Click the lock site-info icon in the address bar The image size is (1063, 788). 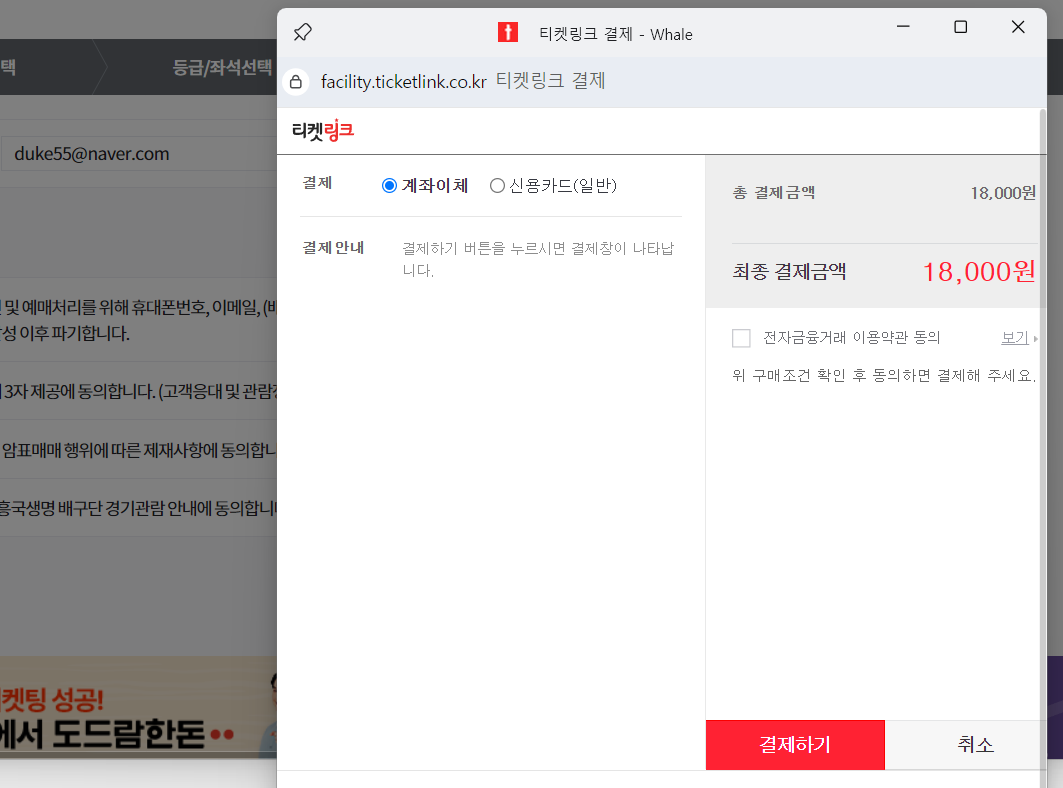296,82
